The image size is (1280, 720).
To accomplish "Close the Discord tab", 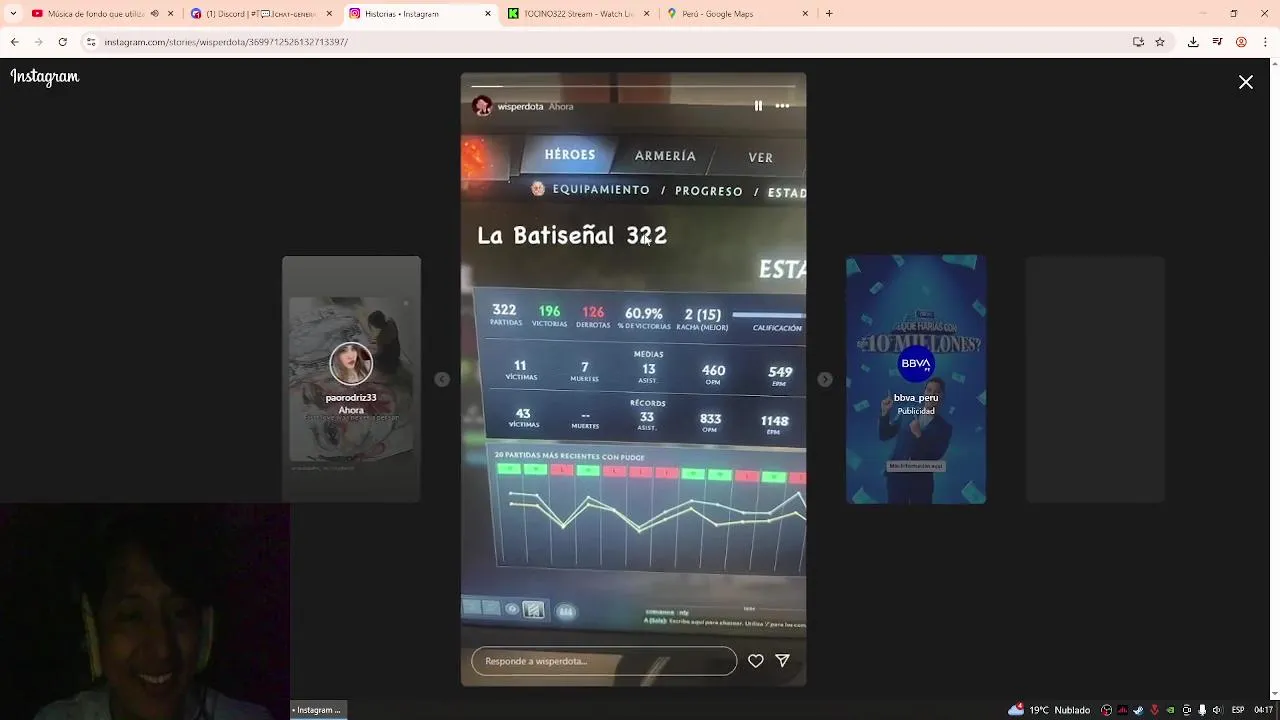I will 329,14.
